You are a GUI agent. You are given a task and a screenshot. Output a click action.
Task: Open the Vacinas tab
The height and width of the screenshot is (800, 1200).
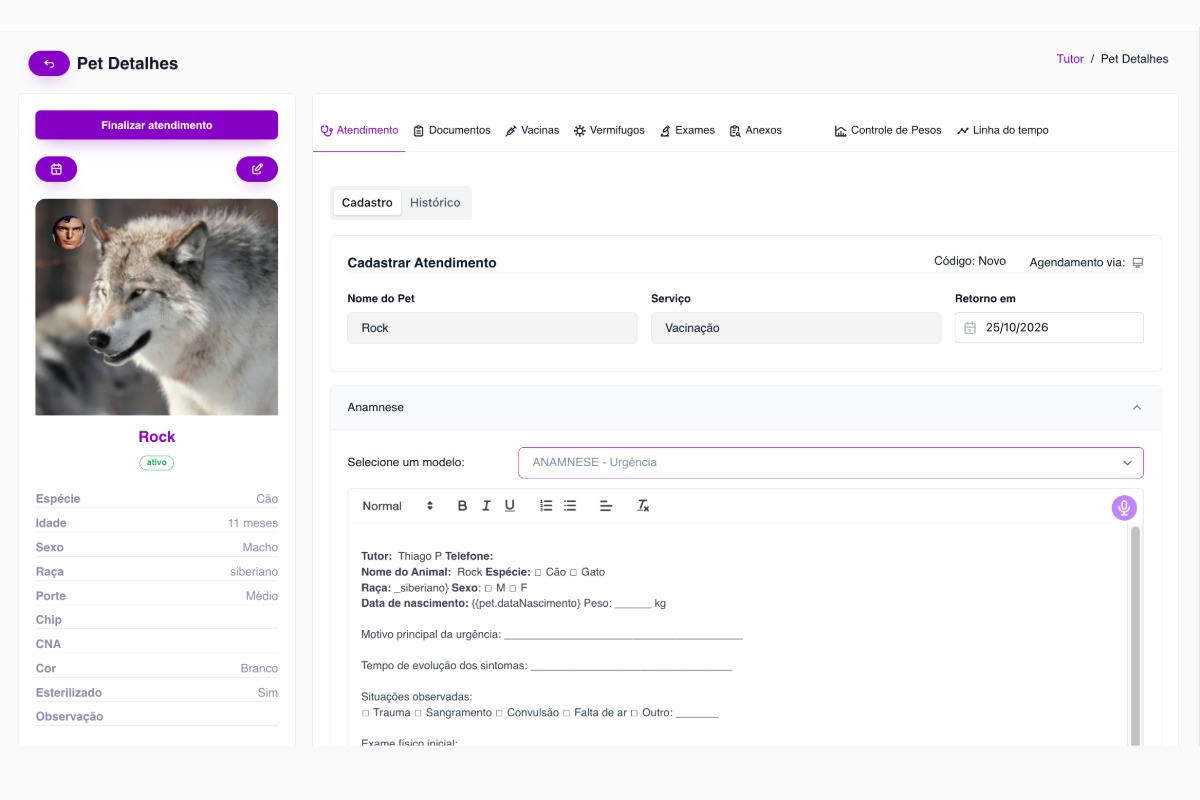[536, 130]
